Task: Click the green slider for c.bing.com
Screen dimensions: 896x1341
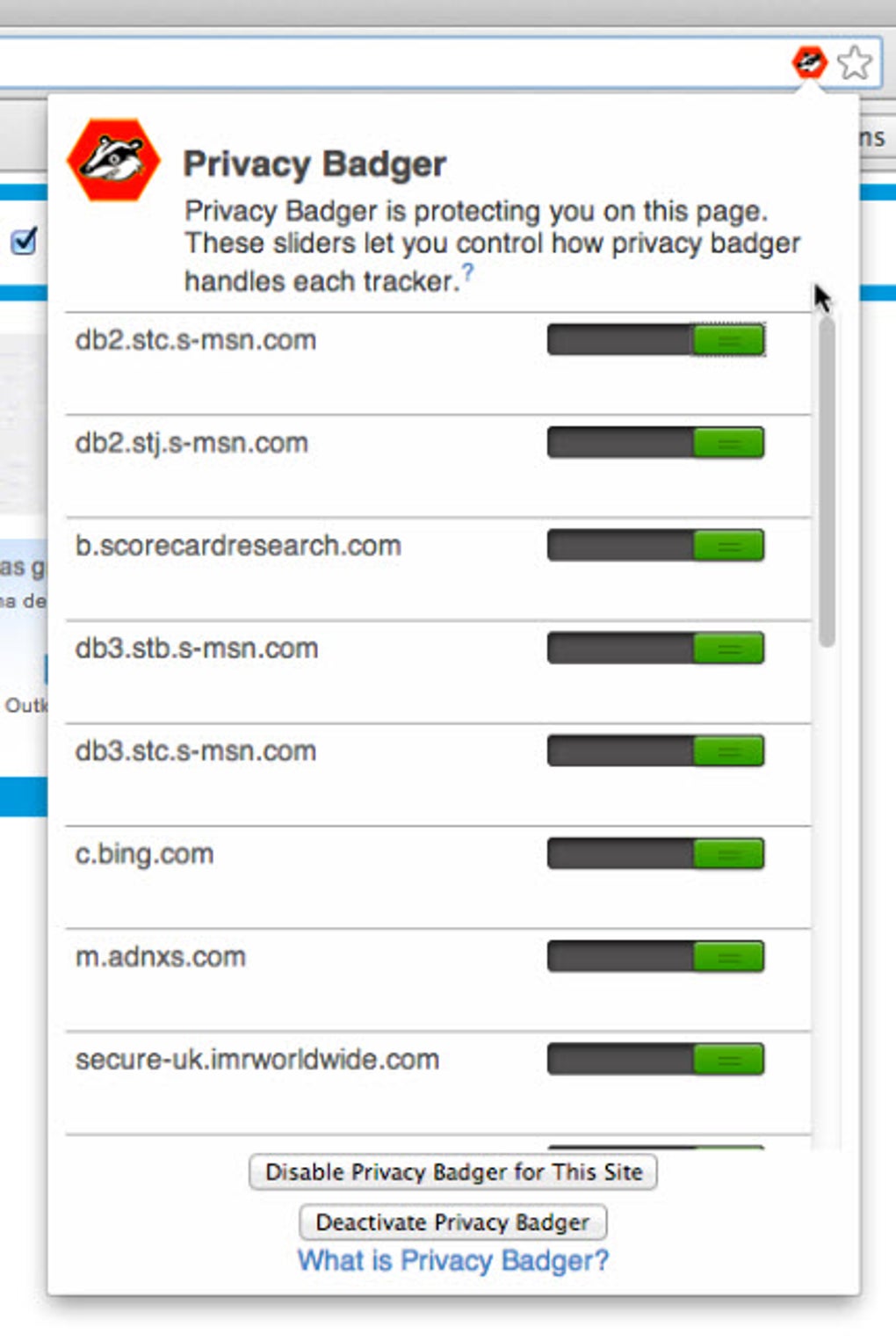Action: tap(728, 853)
